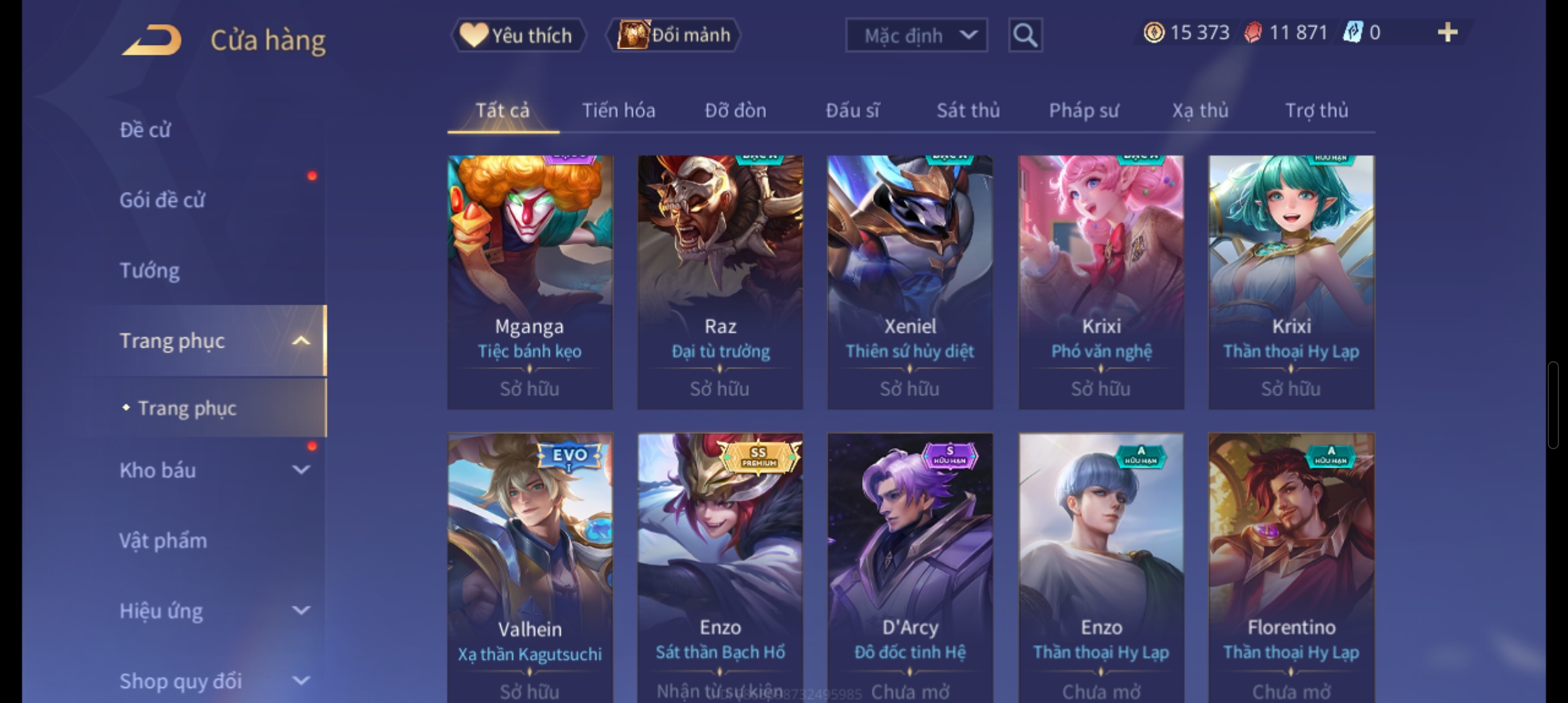Open Đổi mảnh fragment exchange chest
This screenshot has height=703, width=1568.
[x=673, y=35]
